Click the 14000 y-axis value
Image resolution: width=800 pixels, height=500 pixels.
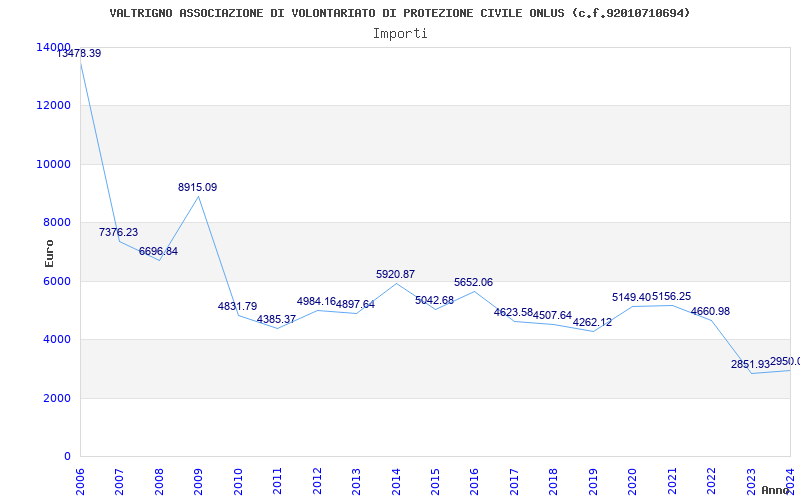(53, 47)
